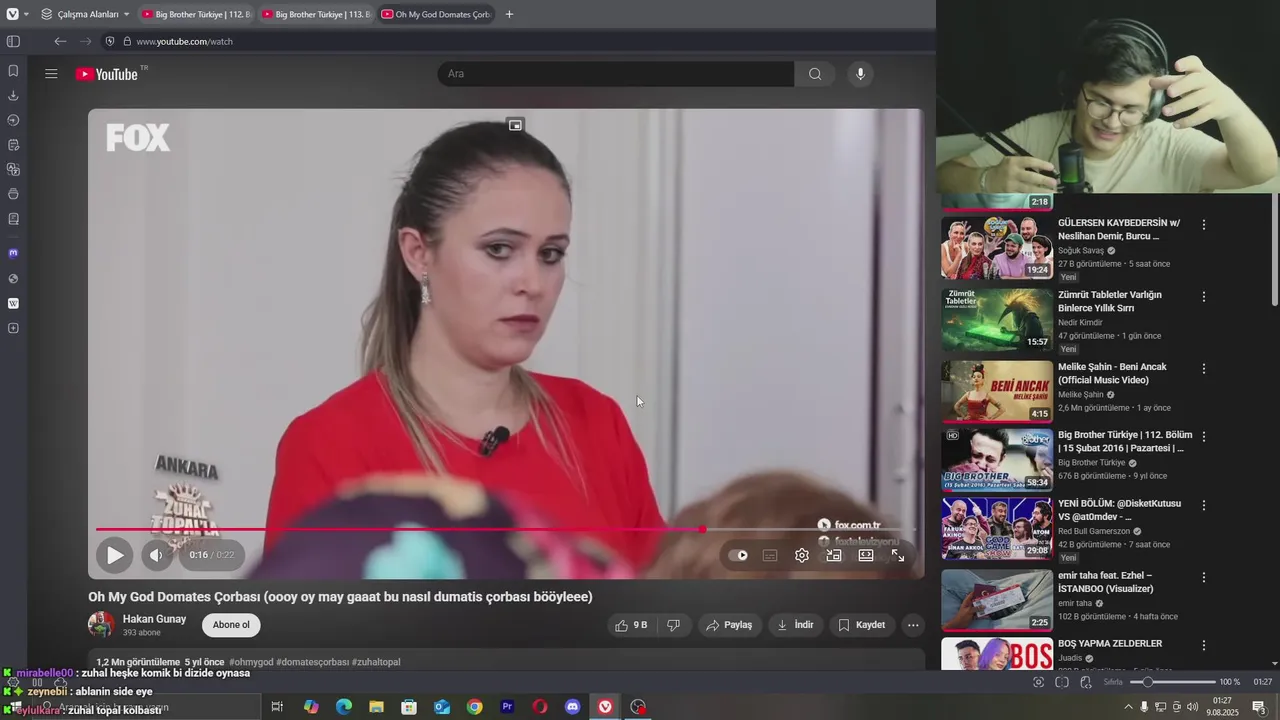The image size is (1280, 720).
Task: Download the video with İndir button
Action: 796,625
